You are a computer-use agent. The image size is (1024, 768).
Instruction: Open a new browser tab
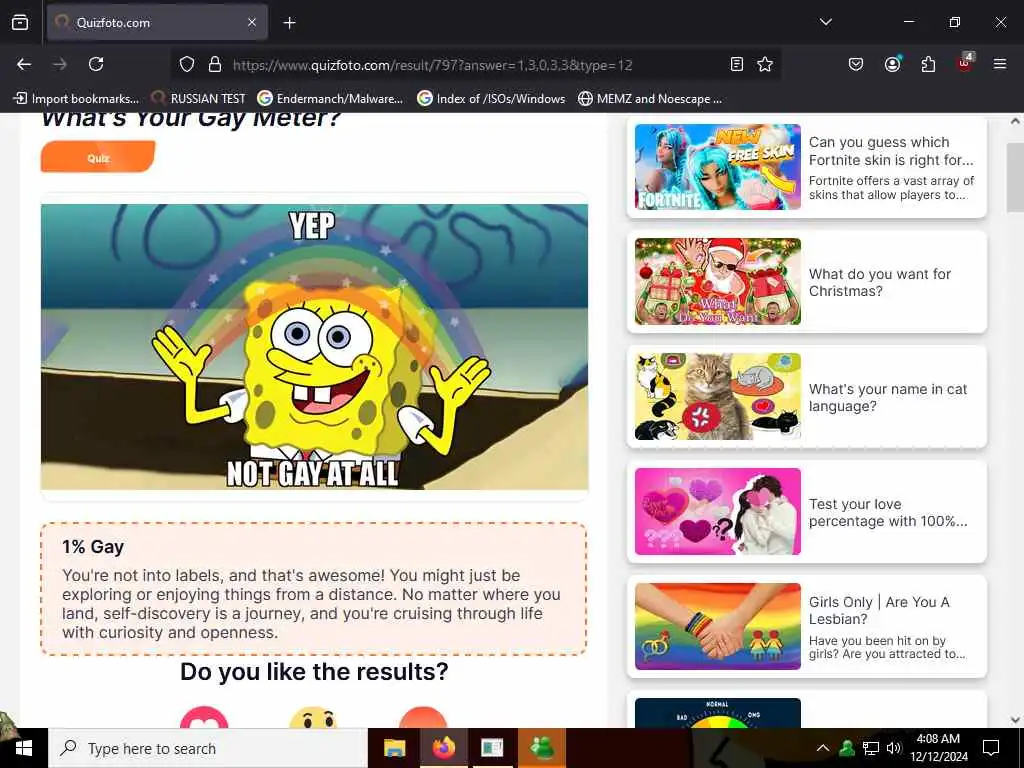(x=289, y=23)
